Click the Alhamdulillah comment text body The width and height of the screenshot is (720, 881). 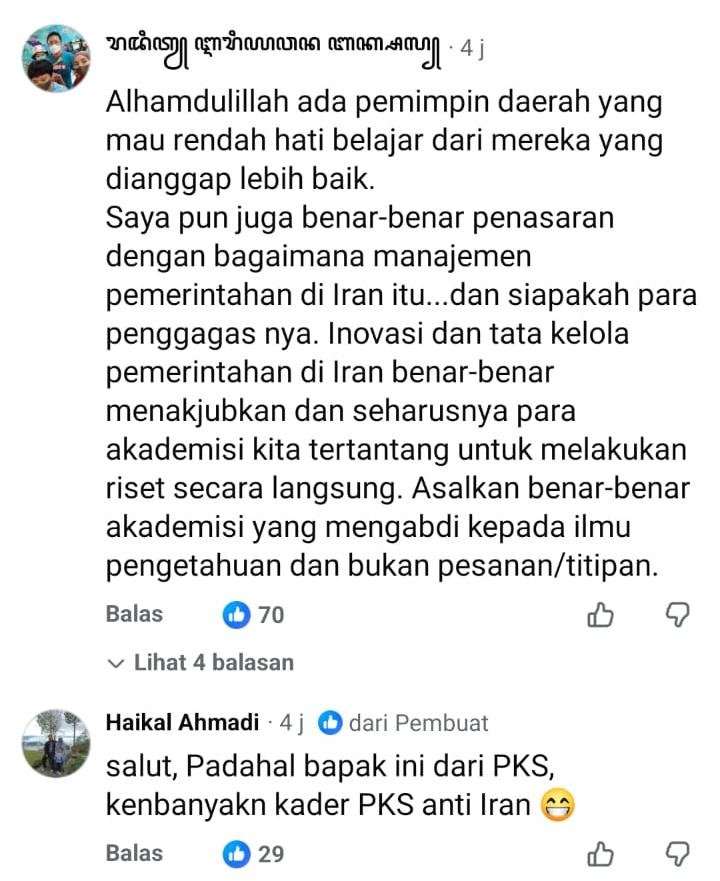[401, 334]
